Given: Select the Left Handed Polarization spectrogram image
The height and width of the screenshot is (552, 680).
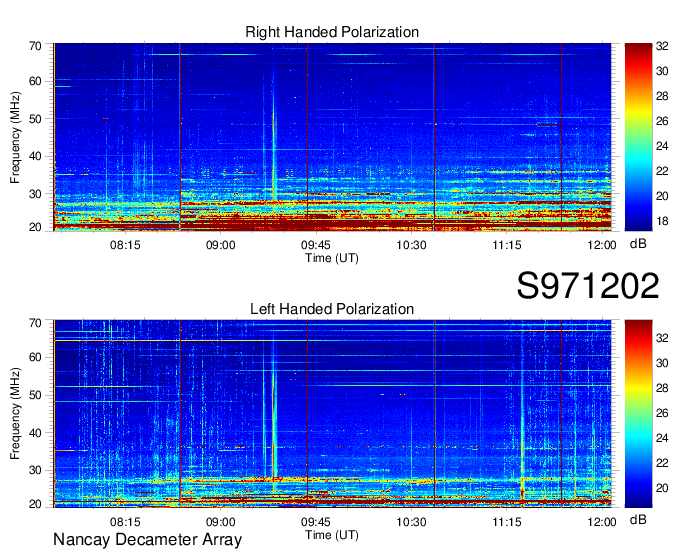Looking at the screenshot, I should click(x=332, y=414).
